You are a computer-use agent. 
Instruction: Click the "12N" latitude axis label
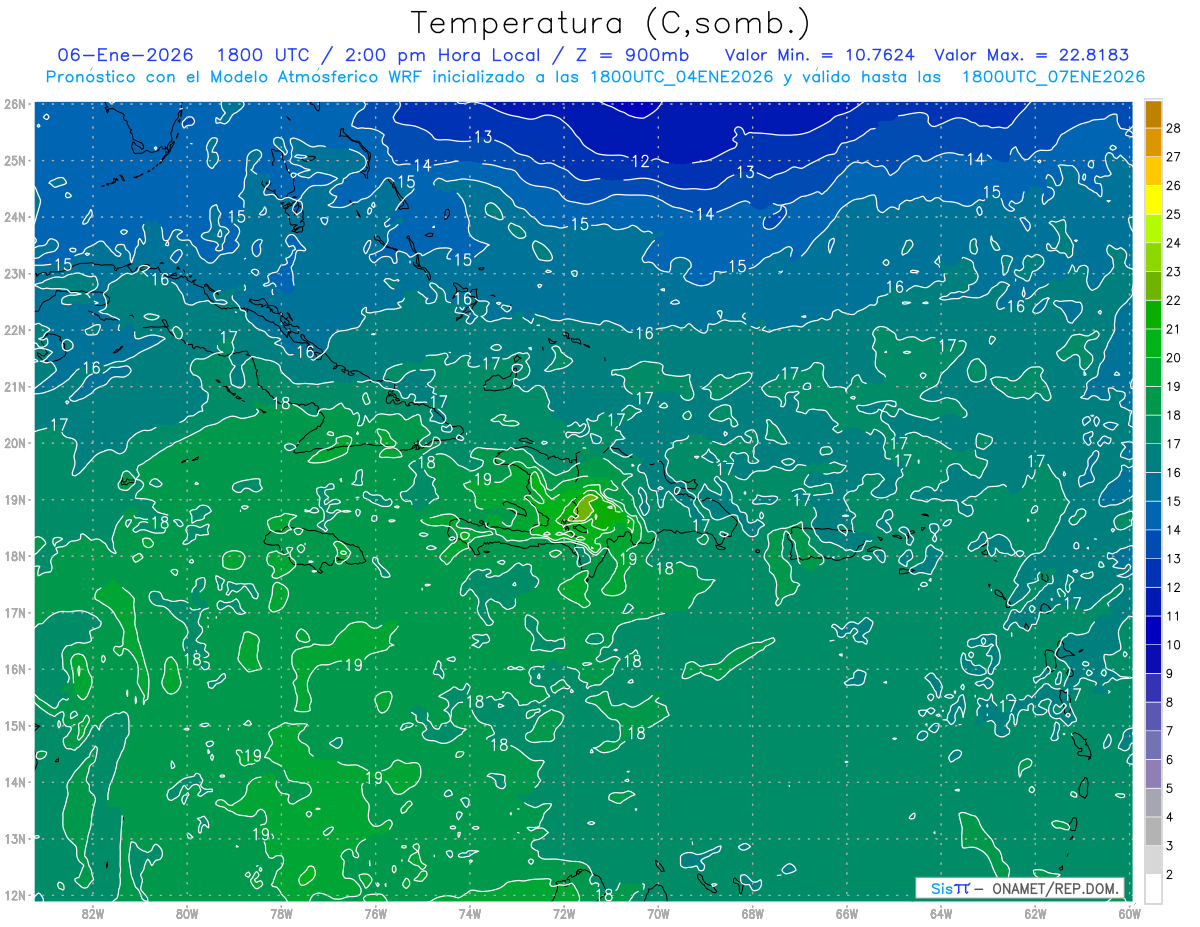pyautogui.click(x=15, y=895)
